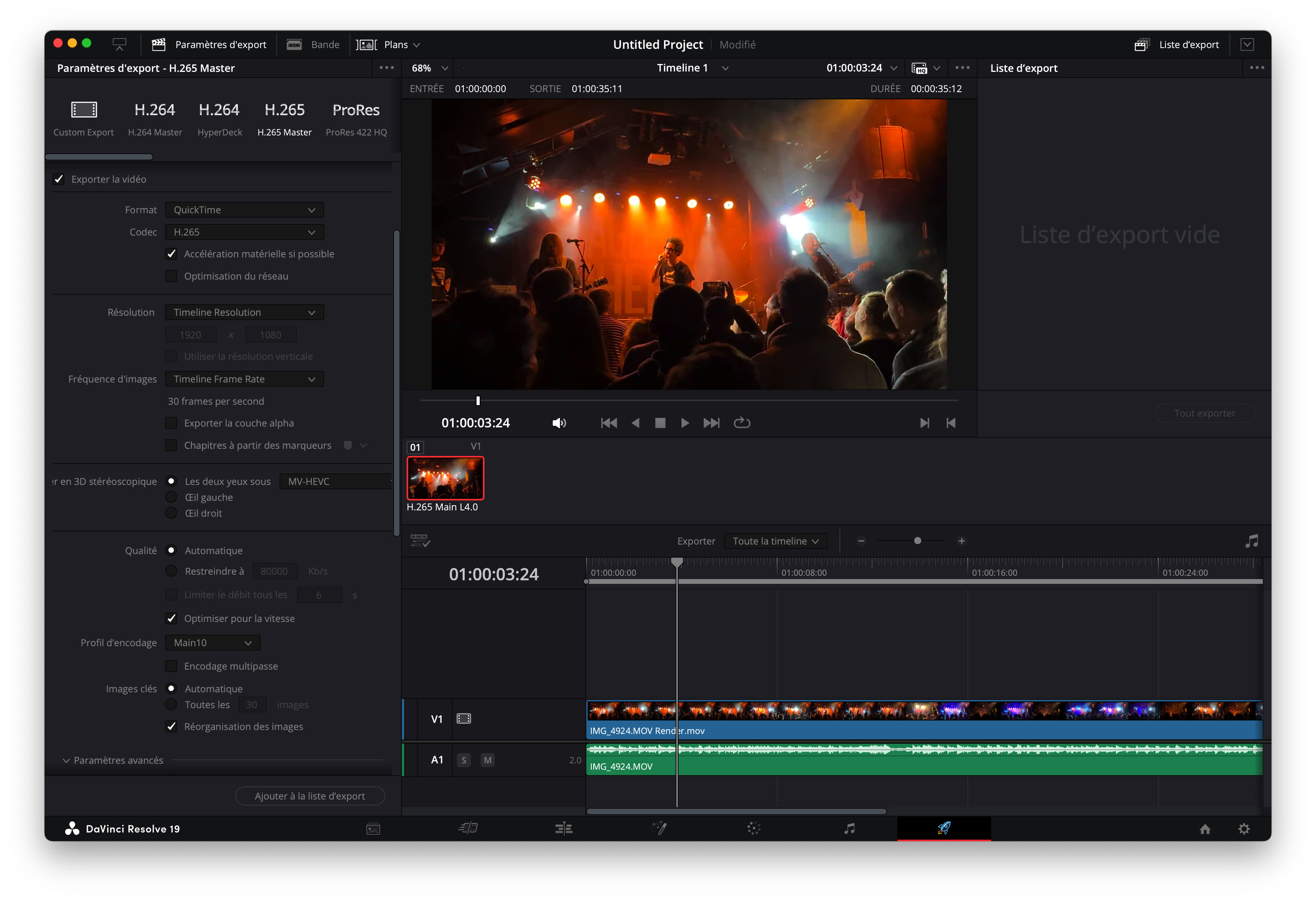The width and height of the screenshot is (1316, 900).
Task: Switch to the Media page
Action: (x=372, y=828)
